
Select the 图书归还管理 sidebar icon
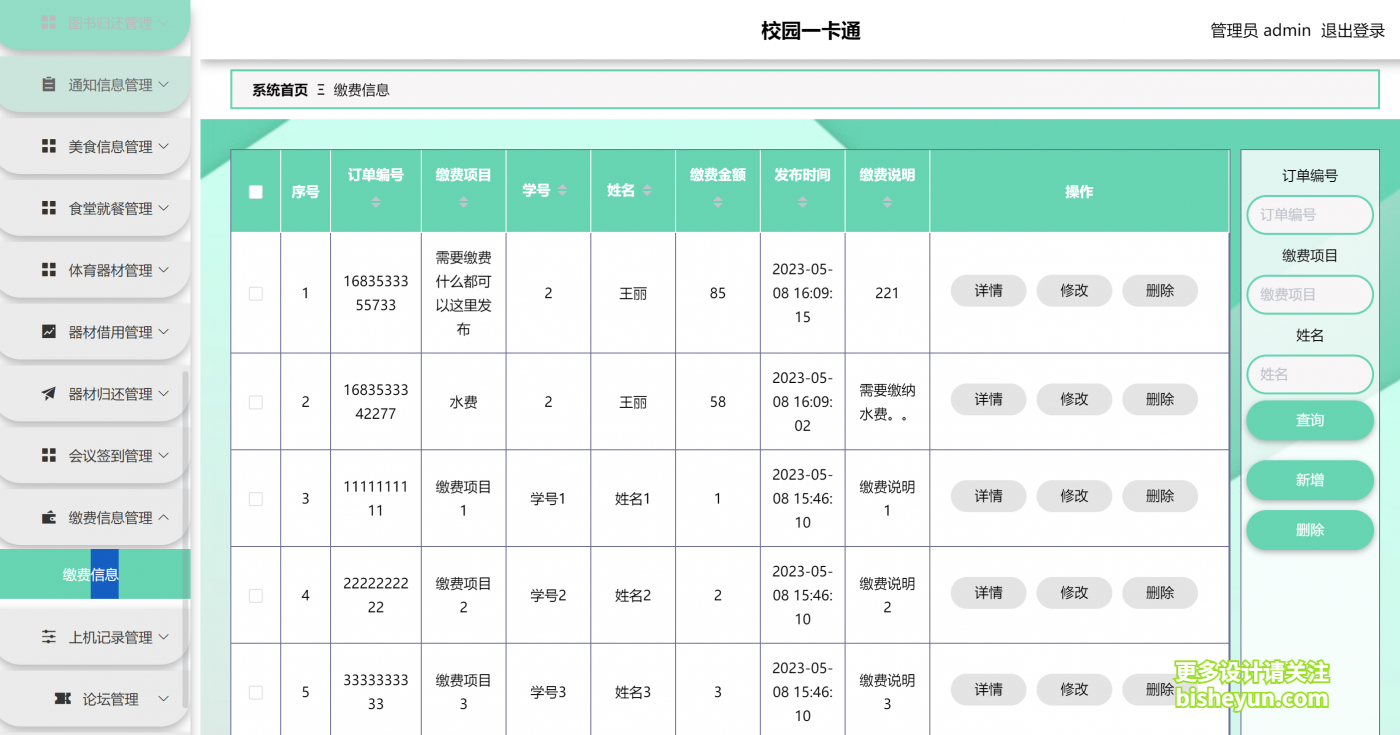click(47, 21)
